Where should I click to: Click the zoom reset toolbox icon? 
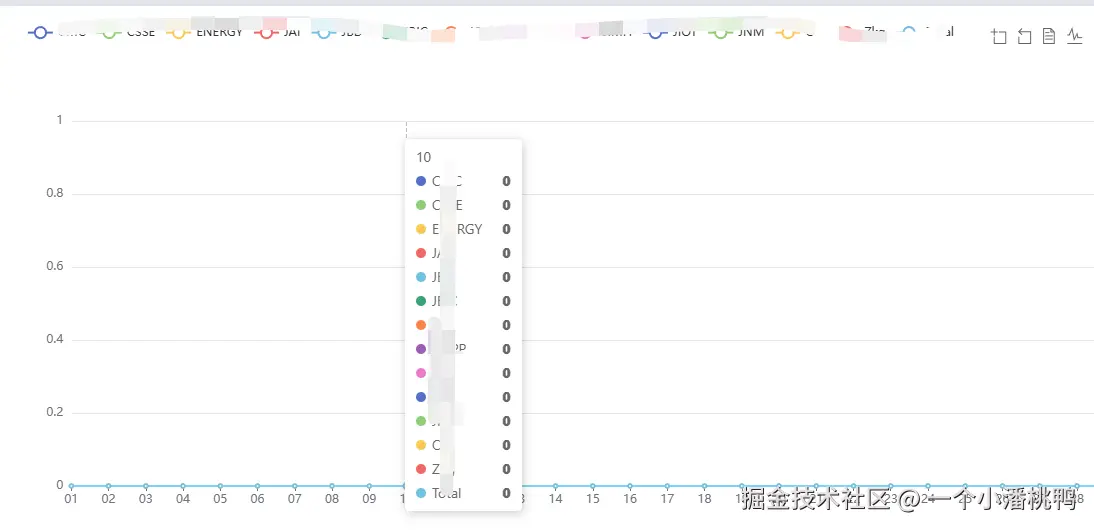point(1024,37)
